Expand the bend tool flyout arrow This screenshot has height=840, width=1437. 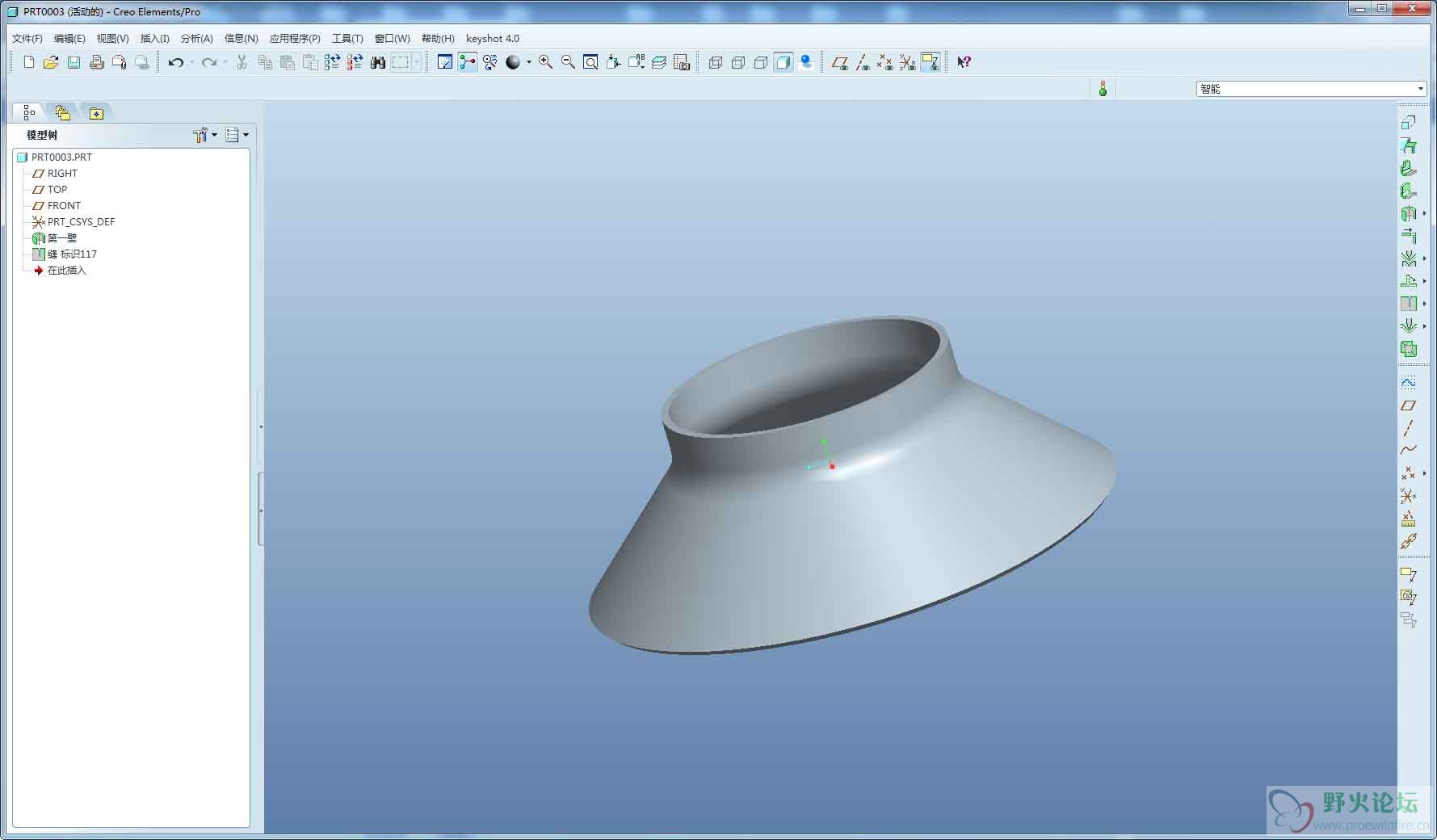(1424, 258)
